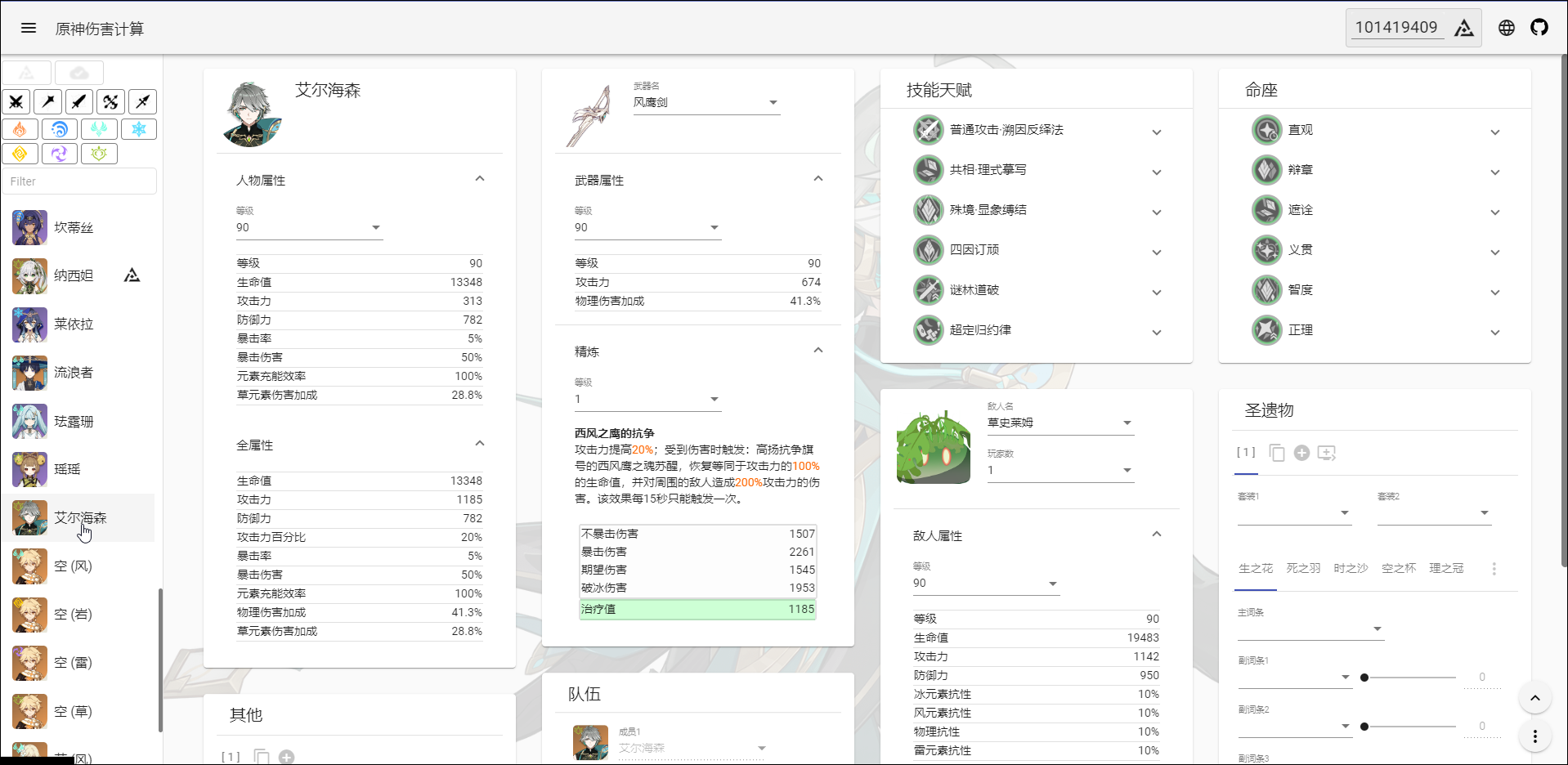Open the GitHub link icon
Viewport: 1568px width, 765px height.
click(1539, 28)
